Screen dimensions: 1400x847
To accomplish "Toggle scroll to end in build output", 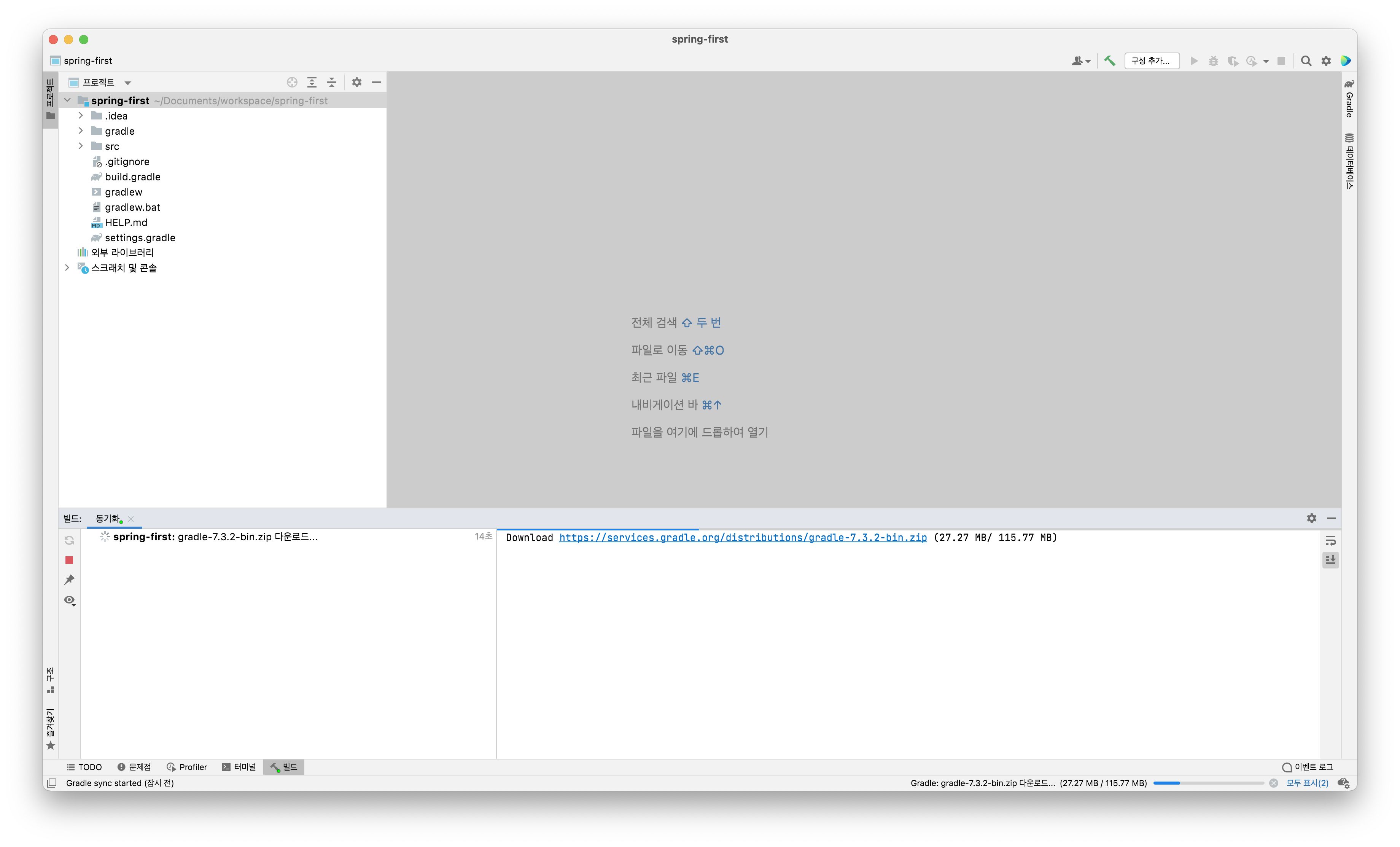I will click(1331, 560).
